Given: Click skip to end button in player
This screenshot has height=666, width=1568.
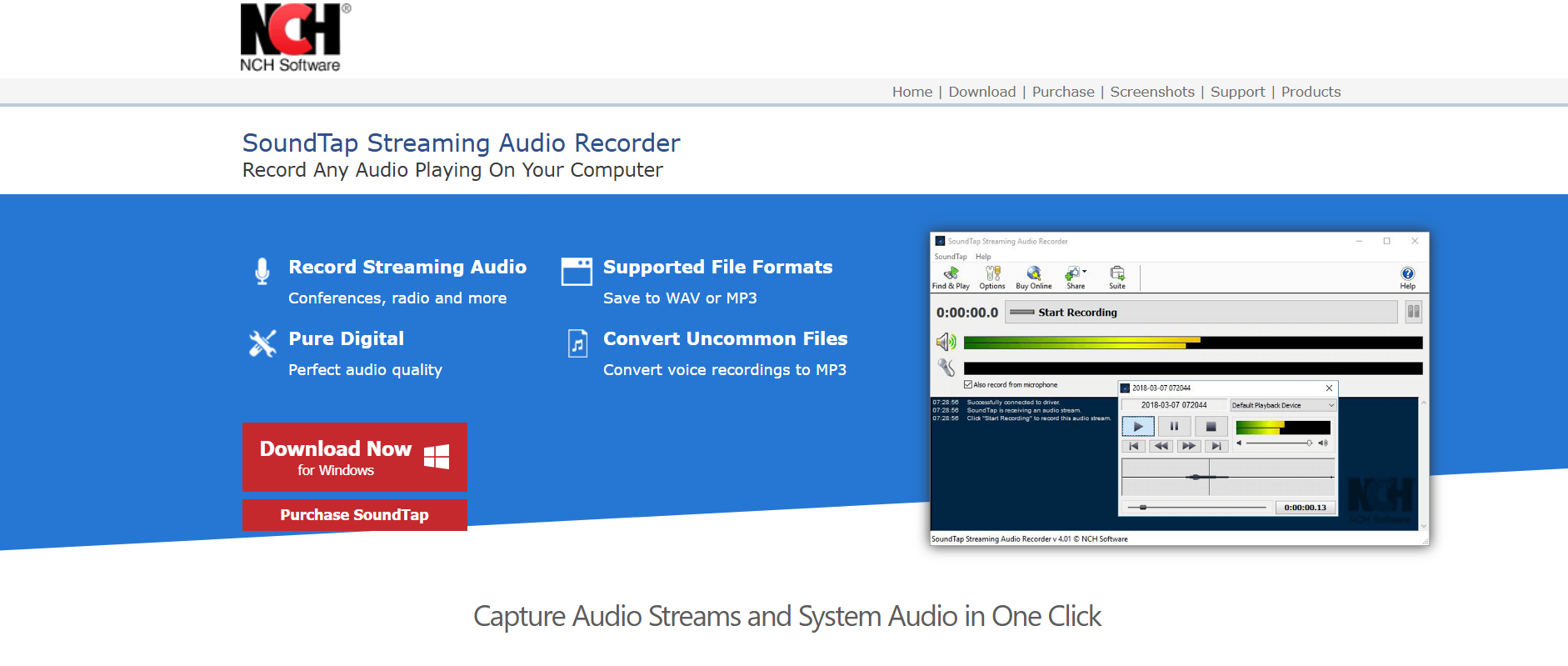Looking at the screenshot, I should 1216,446.
